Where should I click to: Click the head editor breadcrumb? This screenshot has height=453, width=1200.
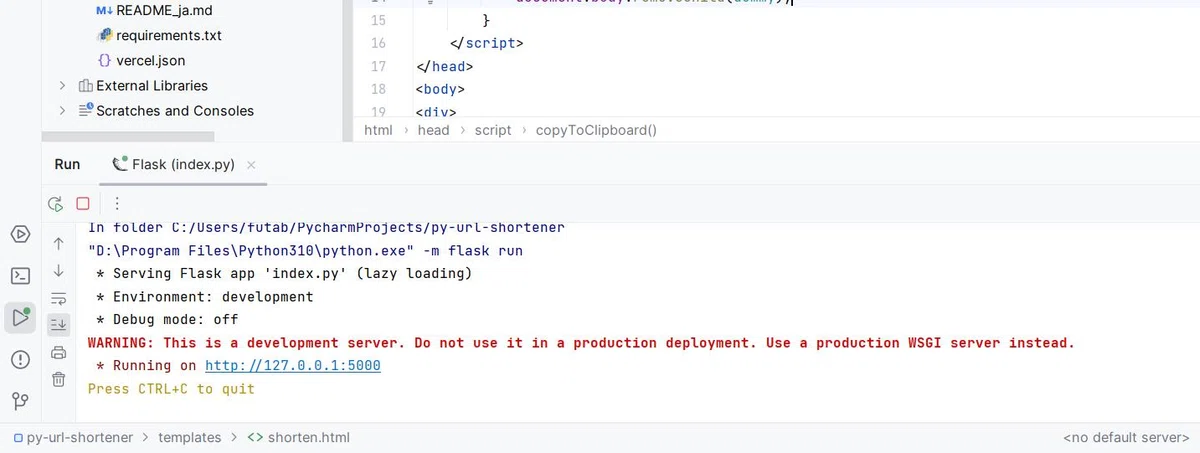(x=433, y=130)
